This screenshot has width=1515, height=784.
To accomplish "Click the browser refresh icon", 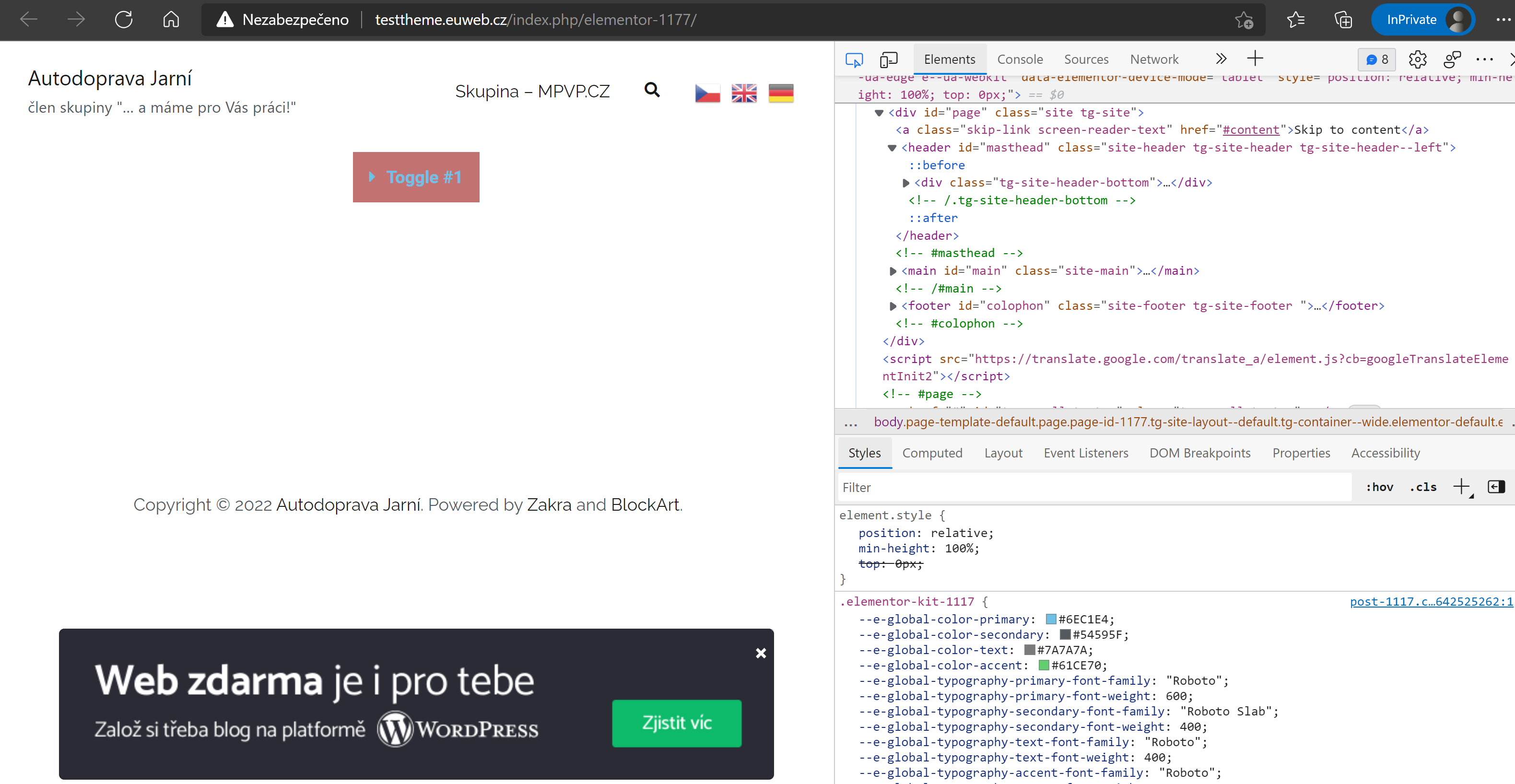I will pyautogui.click(x=124, y=19).
